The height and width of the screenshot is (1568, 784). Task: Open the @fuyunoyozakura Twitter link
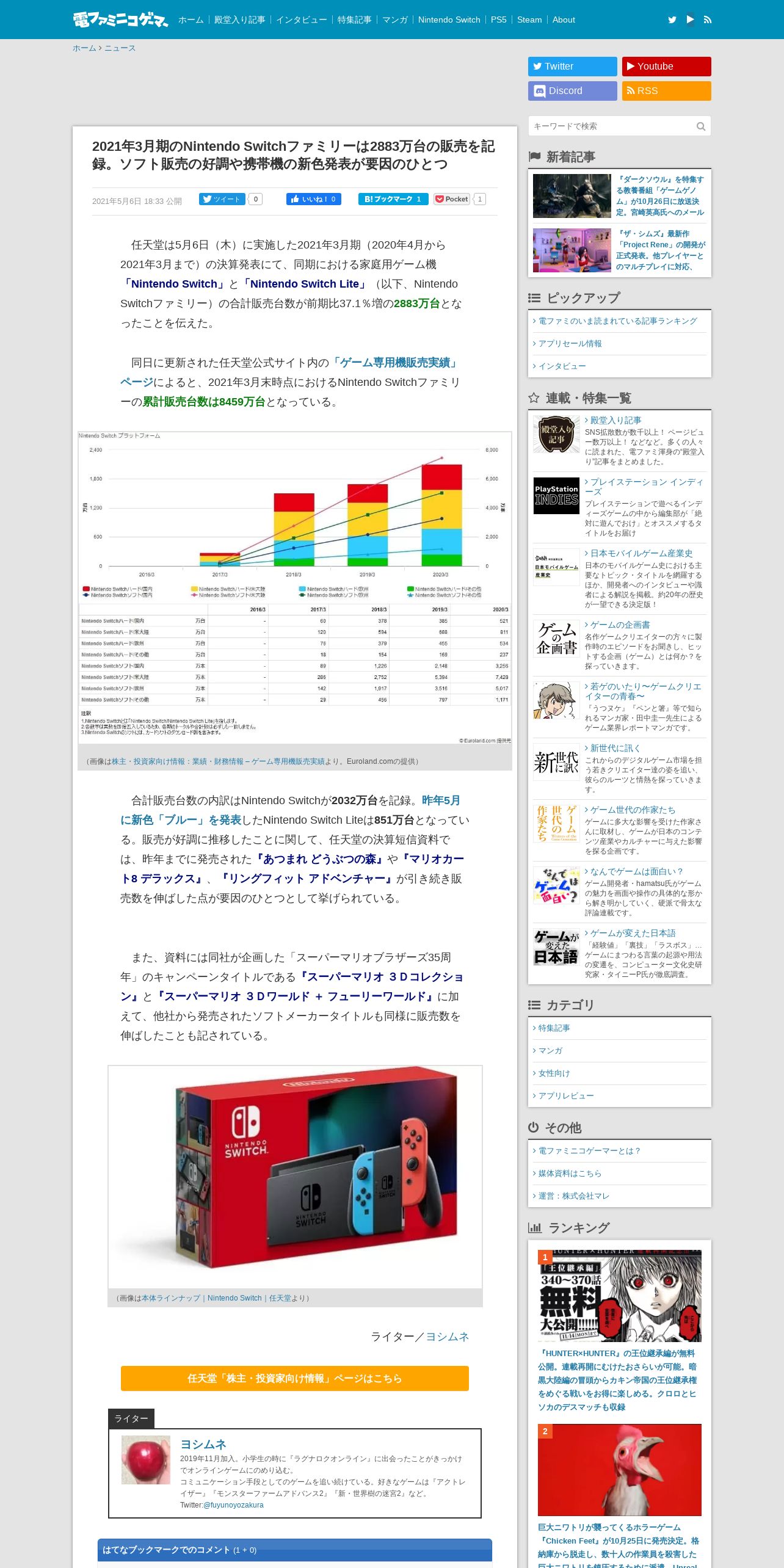233,1505
